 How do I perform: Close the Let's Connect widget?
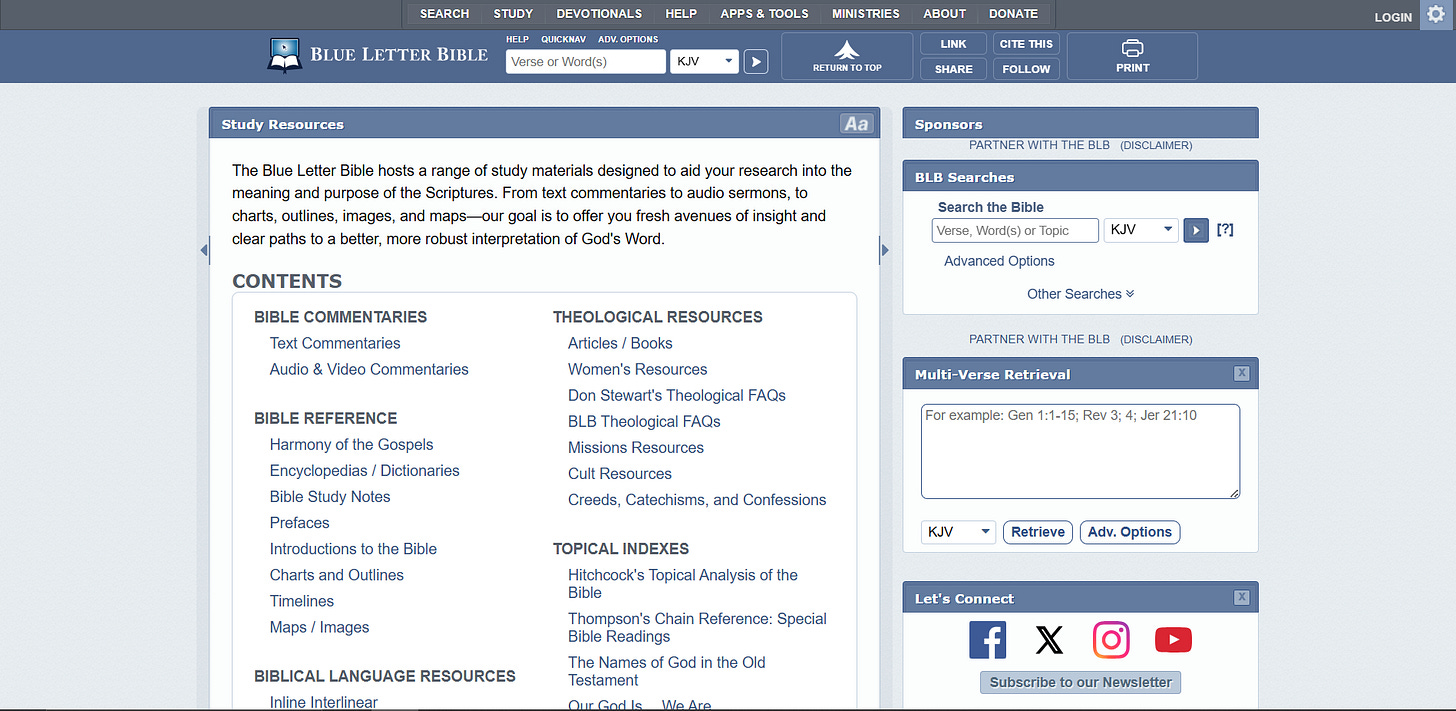pos(1242,597)
